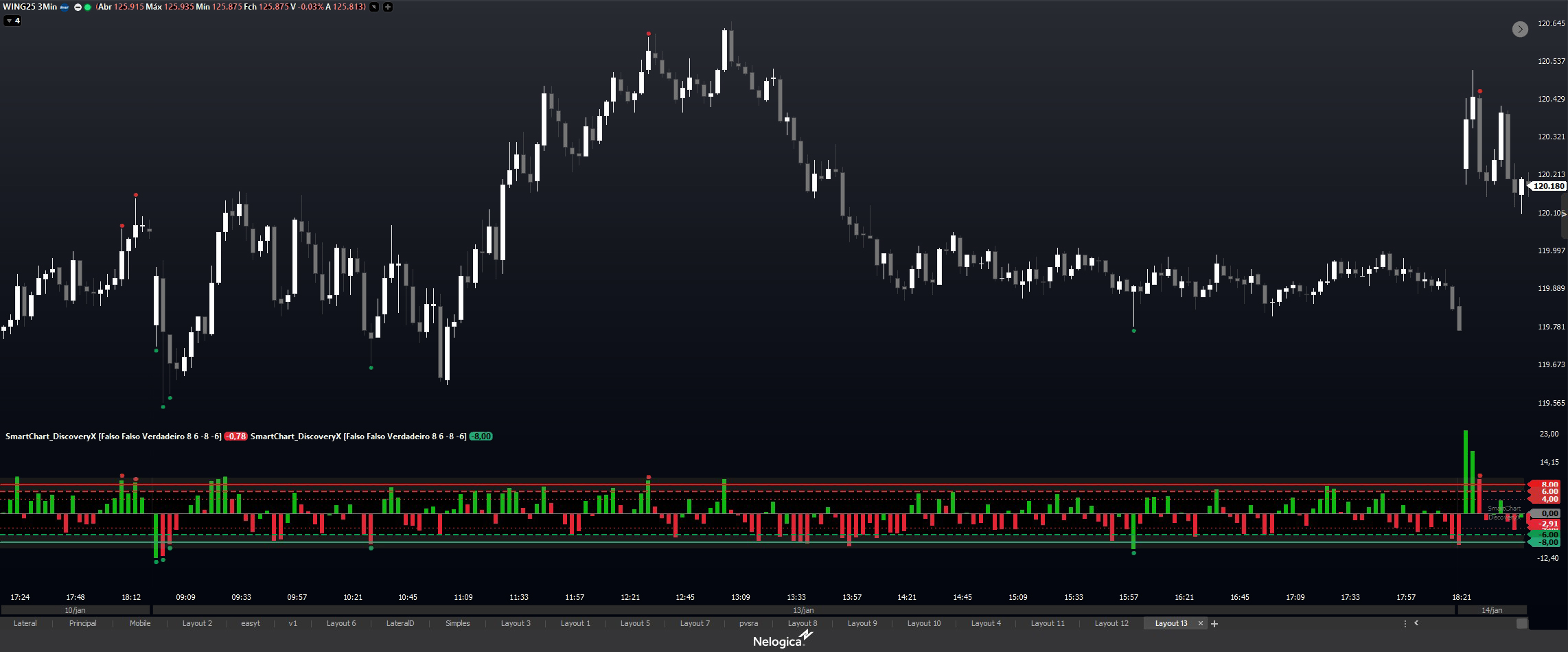Close the Layout 13 tab
The height and width of the screenshot is (652, 1568).
pos(1200,623)
